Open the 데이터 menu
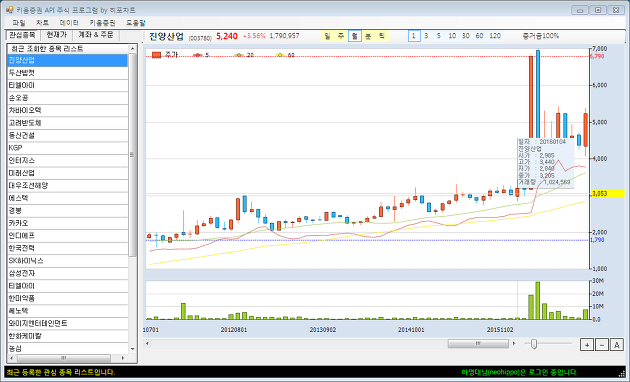Screen dimensions: 630x382 click(x=69, y=23)
